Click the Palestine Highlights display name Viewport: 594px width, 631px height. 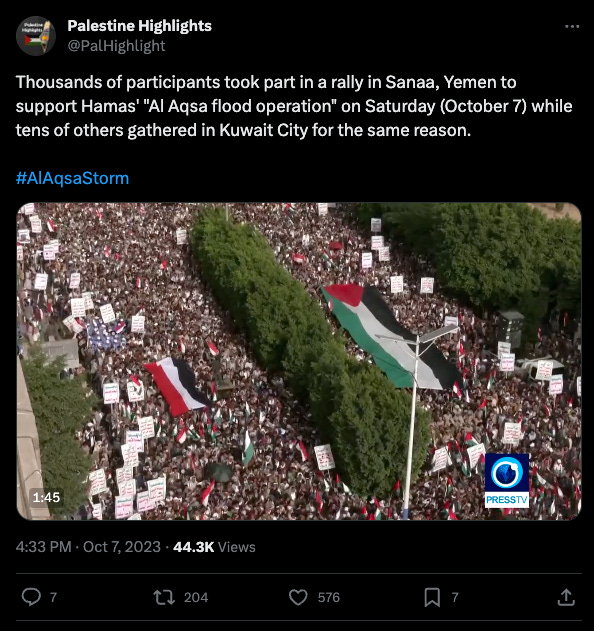coord(139,26)
